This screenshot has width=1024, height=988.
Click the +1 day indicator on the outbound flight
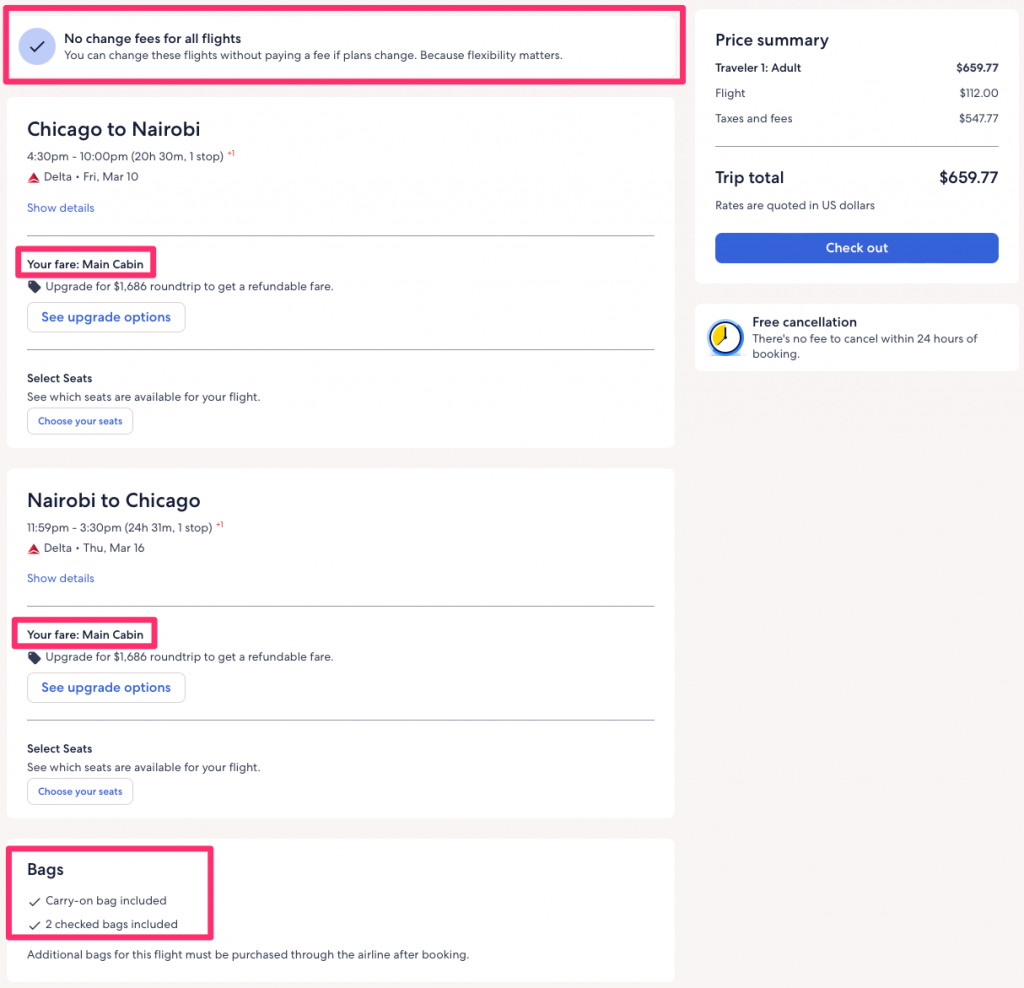pyautogui.click(x=231, y=154)
